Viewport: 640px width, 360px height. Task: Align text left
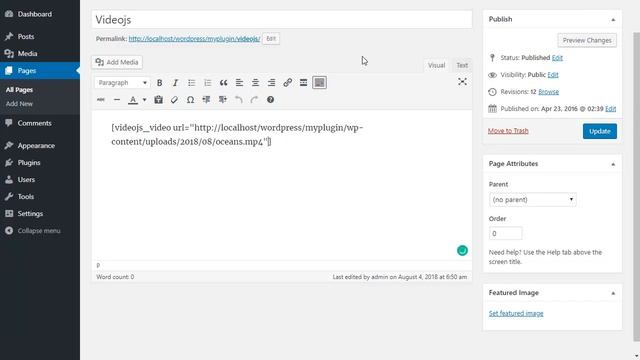pos(239,83)
